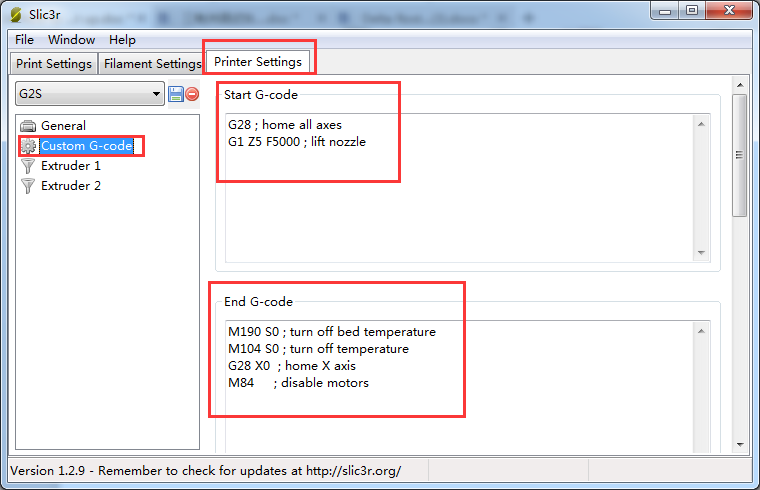Click the Custom G-code gear icon
Image resolution: width=760 pixels, height=490 pixels.
29,146
